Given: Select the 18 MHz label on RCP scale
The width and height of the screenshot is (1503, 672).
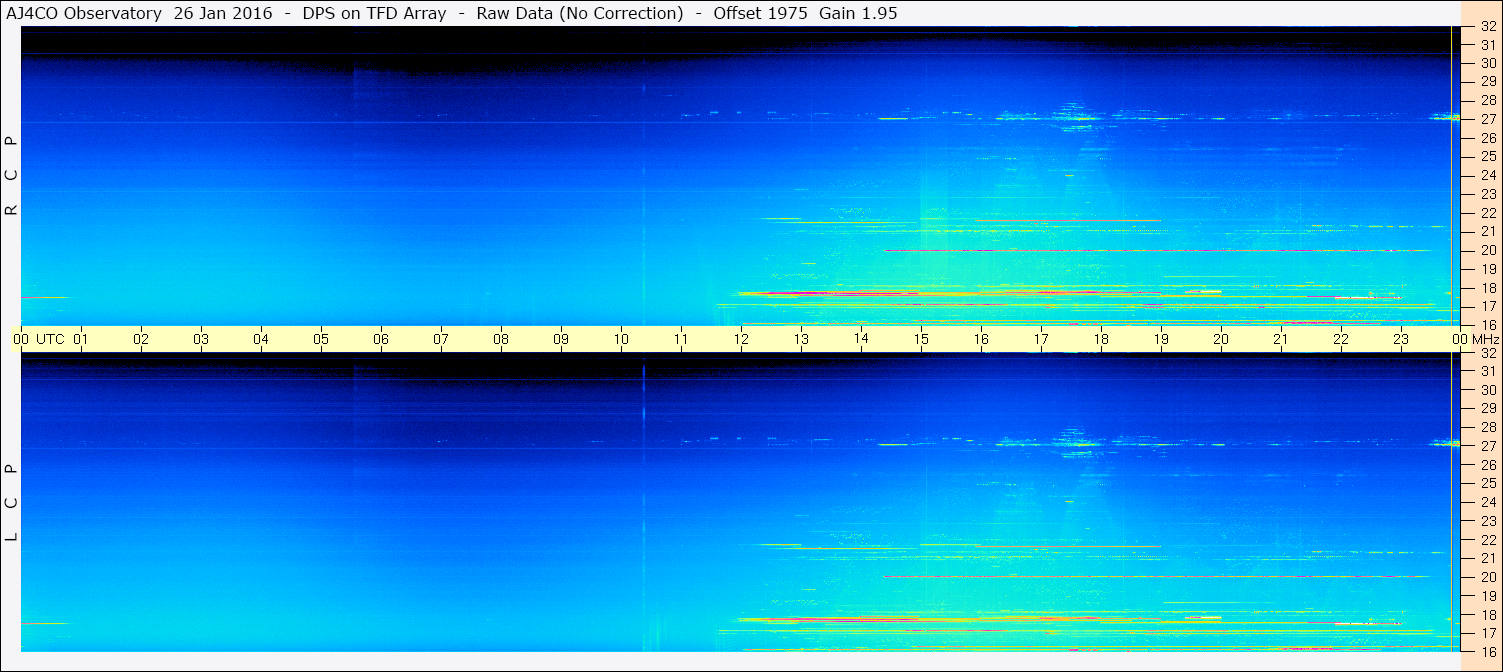Looking at the screenshot, I should pos(1487,288).
